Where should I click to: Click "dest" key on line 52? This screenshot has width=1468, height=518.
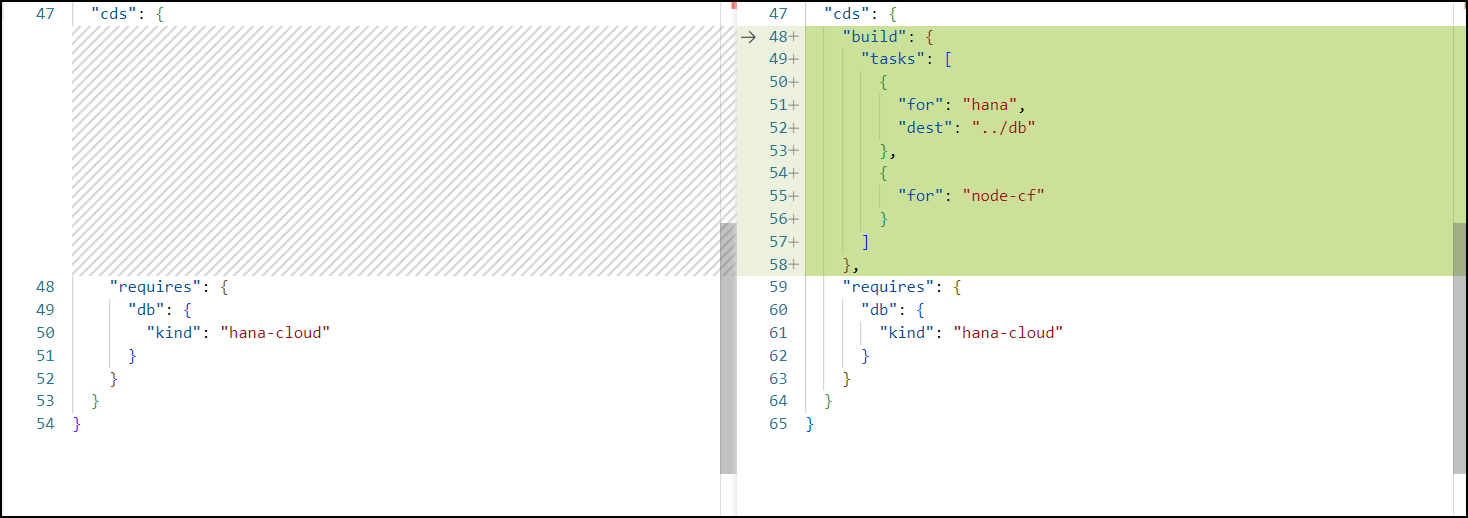[926, 128]
